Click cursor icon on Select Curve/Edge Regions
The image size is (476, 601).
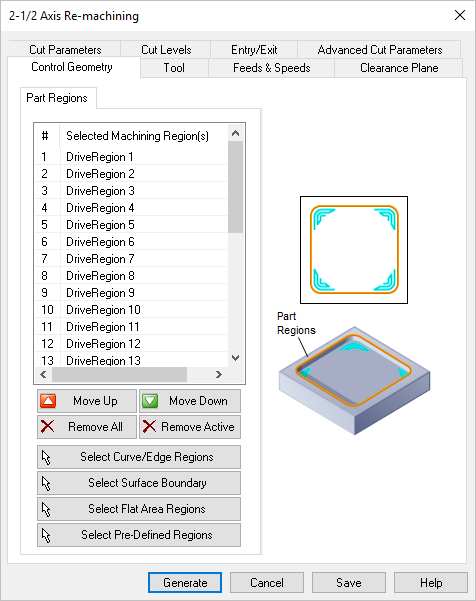click(46, 457)
